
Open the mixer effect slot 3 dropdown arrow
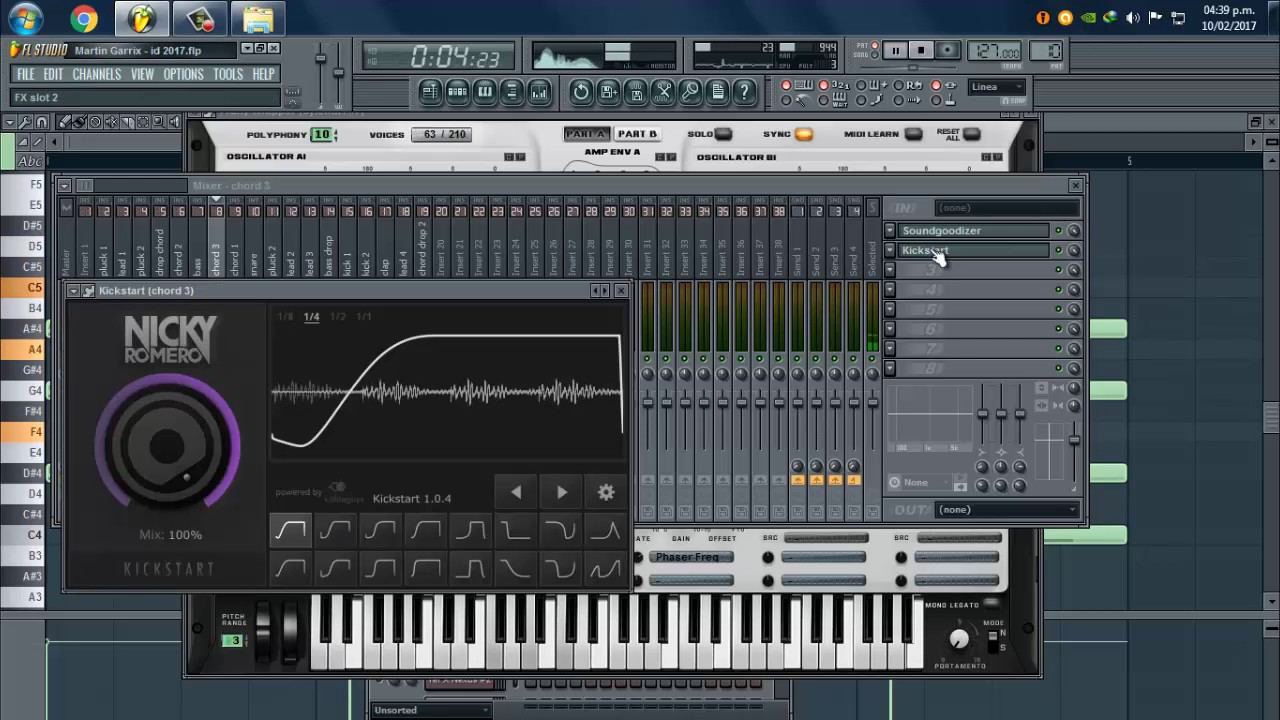890,270
